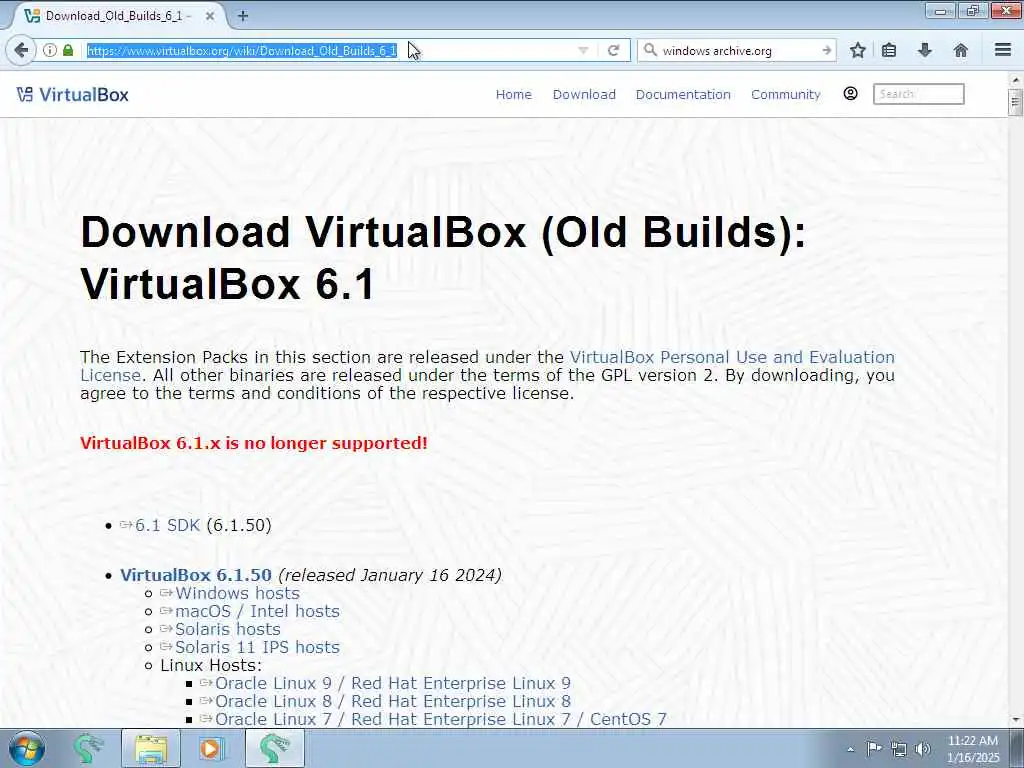Click the VirtualBox logo
Viewport: 1024px width, 768px height.
(72, 95)
